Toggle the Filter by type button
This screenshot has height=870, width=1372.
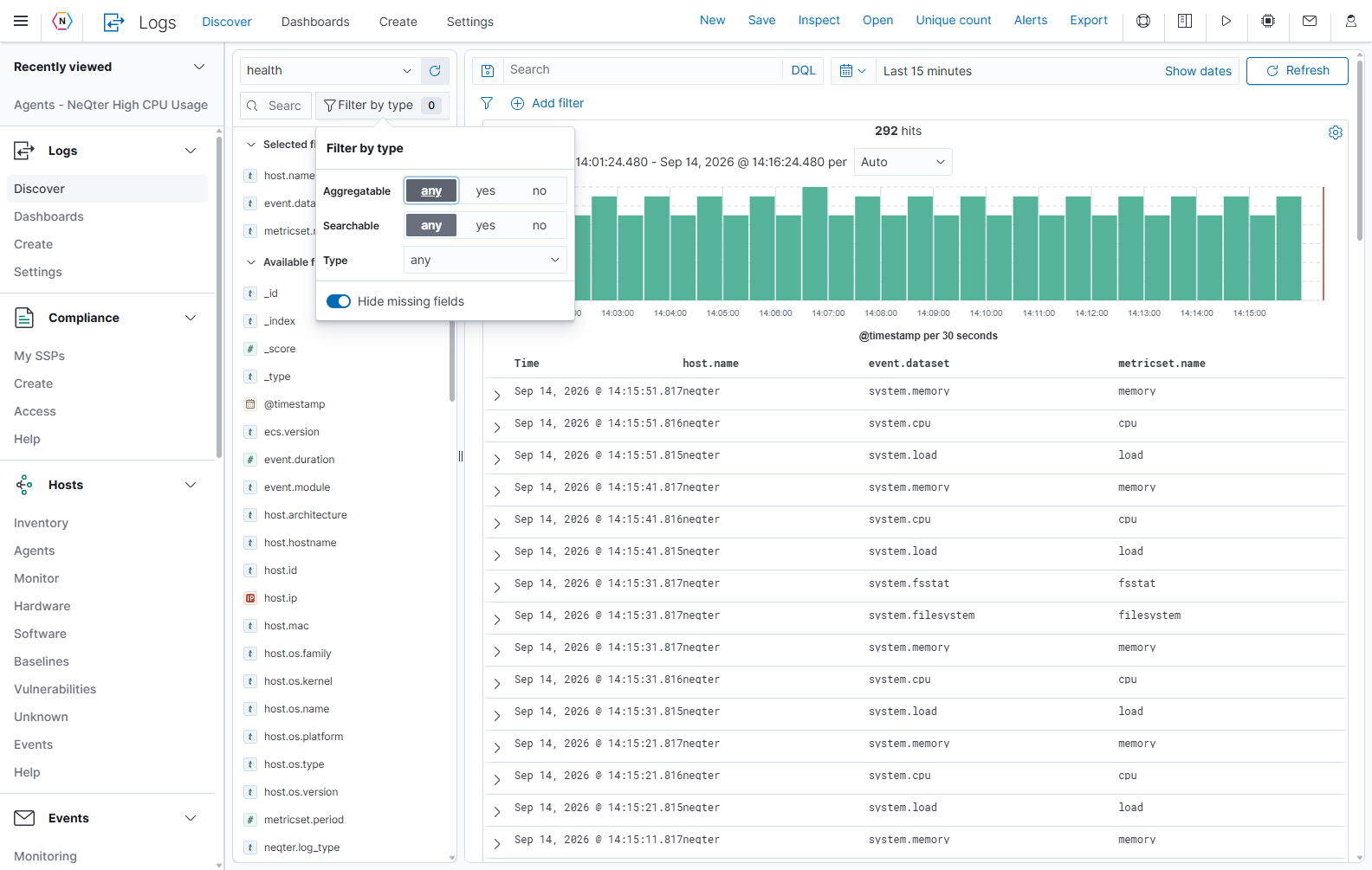[383, 106]
